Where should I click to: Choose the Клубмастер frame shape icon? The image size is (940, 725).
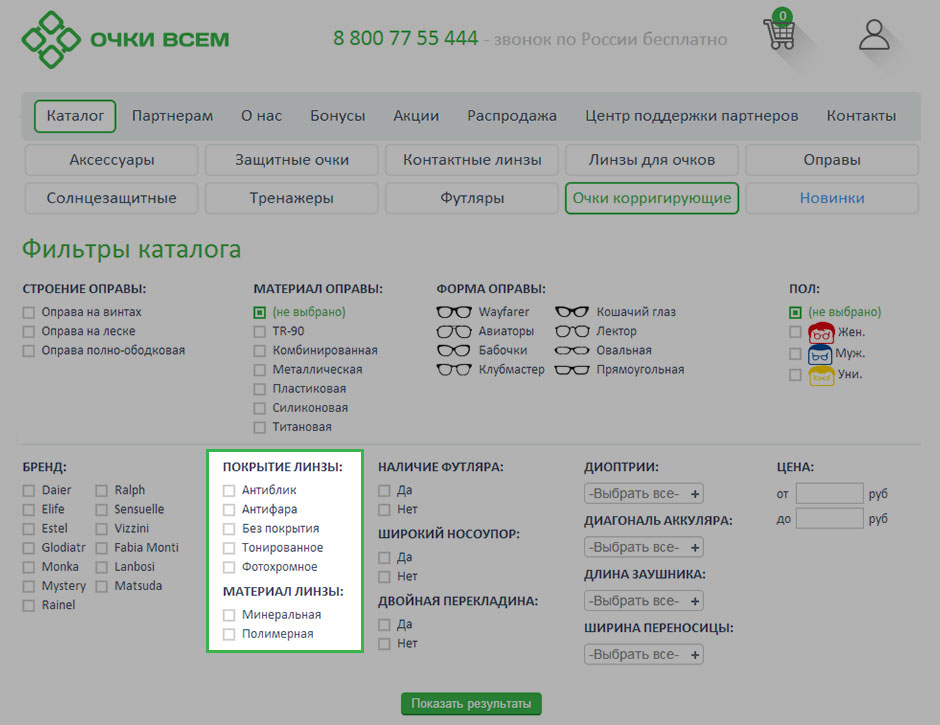(x=454, y=370)
